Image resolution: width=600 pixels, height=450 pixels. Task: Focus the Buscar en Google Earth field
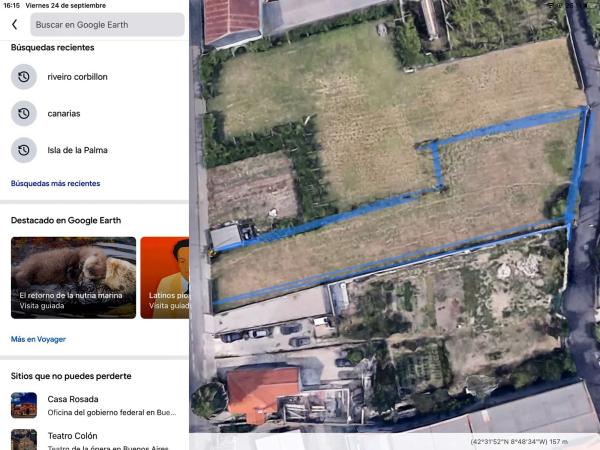(107, 24)
